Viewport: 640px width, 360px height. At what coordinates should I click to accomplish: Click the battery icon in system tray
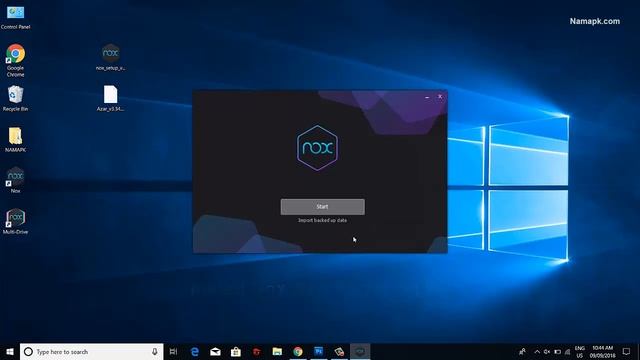pos(558,352)
